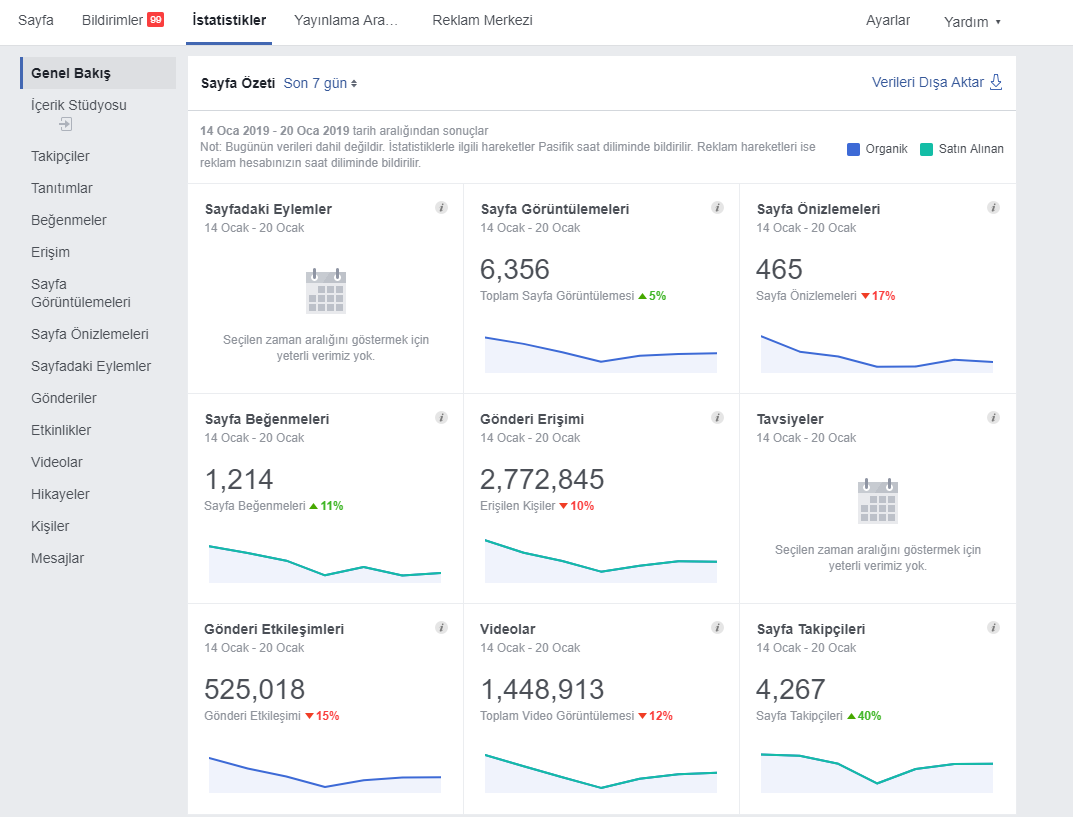
Task: Click info icon on Sayfa Görüntülemeleri card
Action: pyautogui.click(x=717, y=207)
